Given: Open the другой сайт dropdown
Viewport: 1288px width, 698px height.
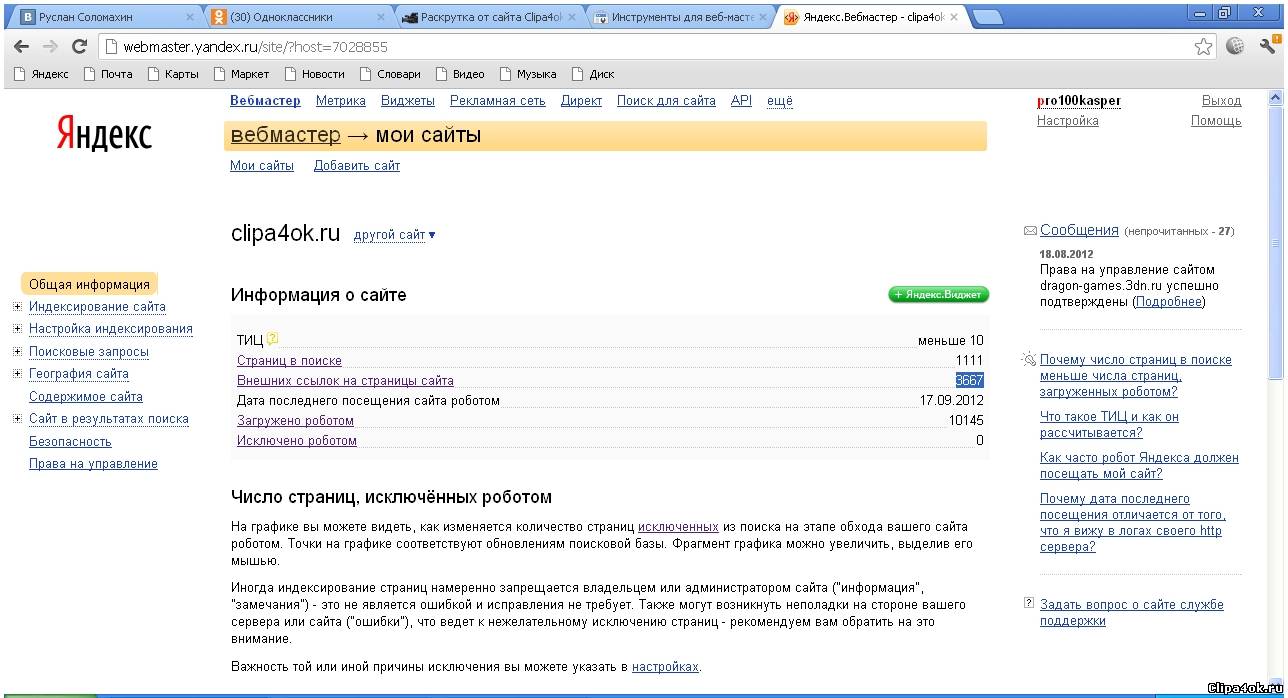Looking at the screenshot, I should tap(394, 235).
